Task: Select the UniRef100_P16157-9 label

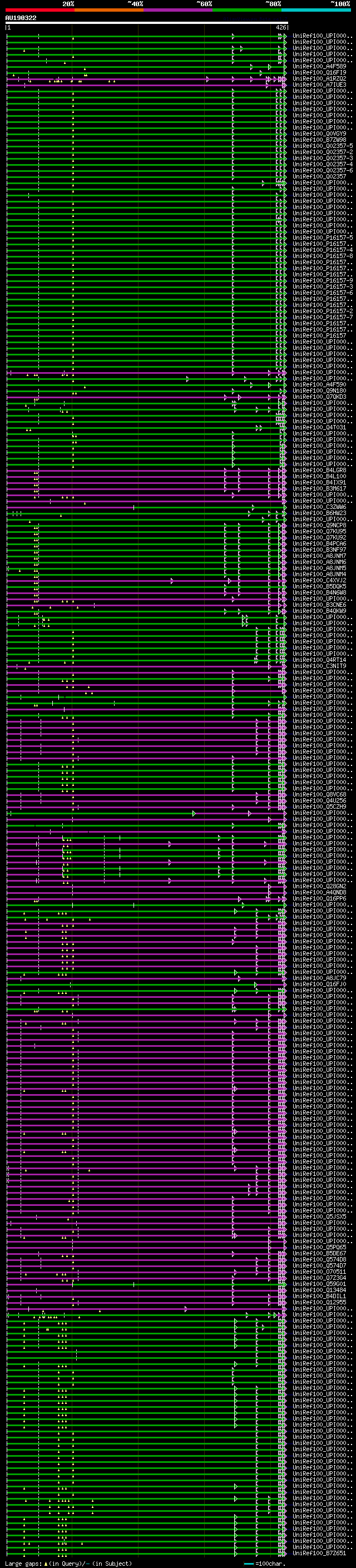Action: point(323,280)
